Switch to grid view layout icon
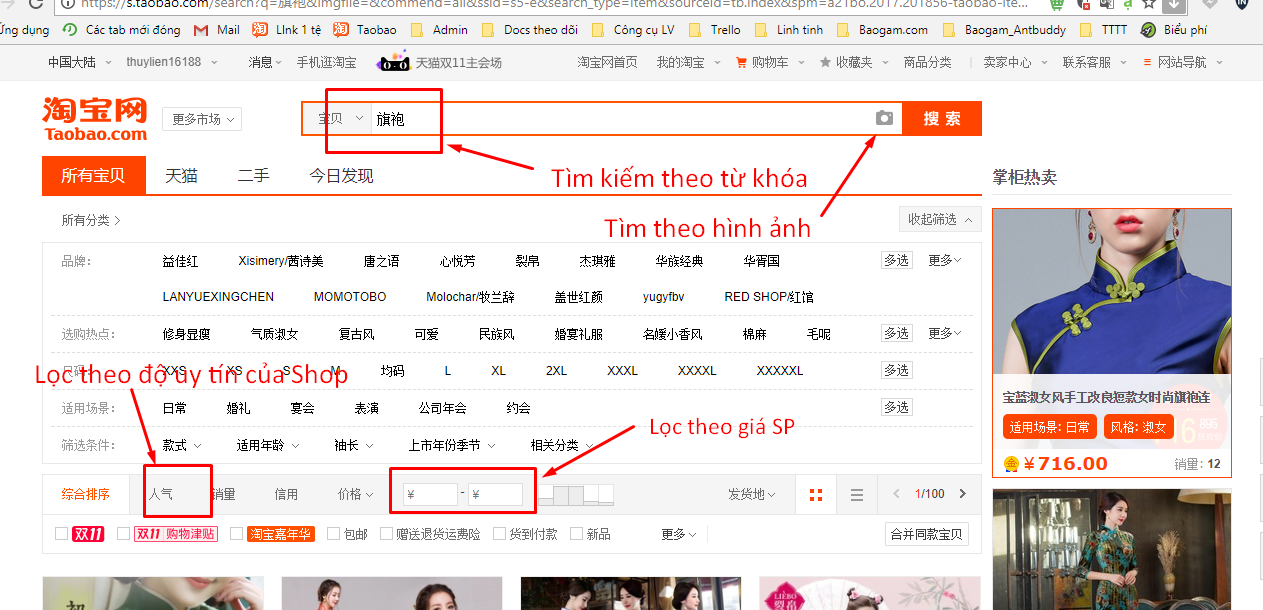Image resolution: width=1263 pixels, height=610 pixels. tap(816, 494)
